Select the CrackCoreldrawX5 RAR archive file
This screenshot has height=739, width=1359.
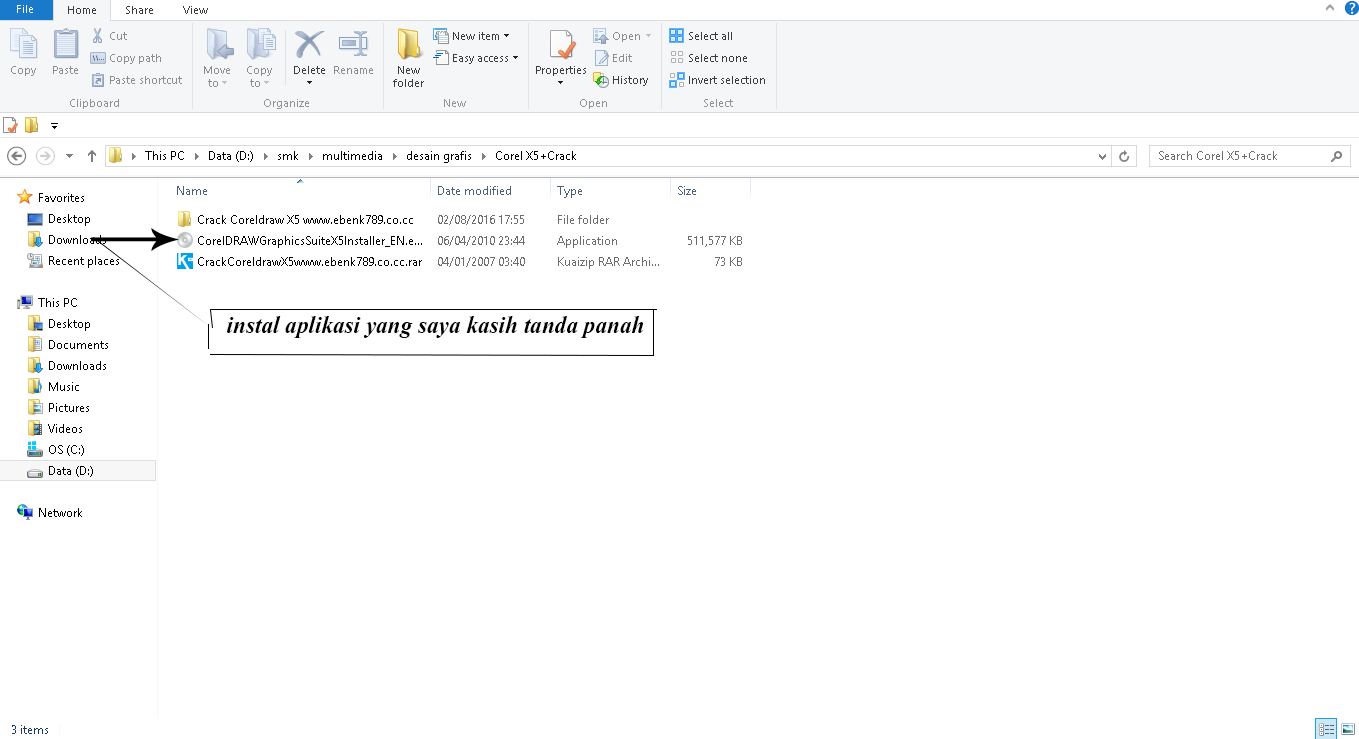click(300, 262)
